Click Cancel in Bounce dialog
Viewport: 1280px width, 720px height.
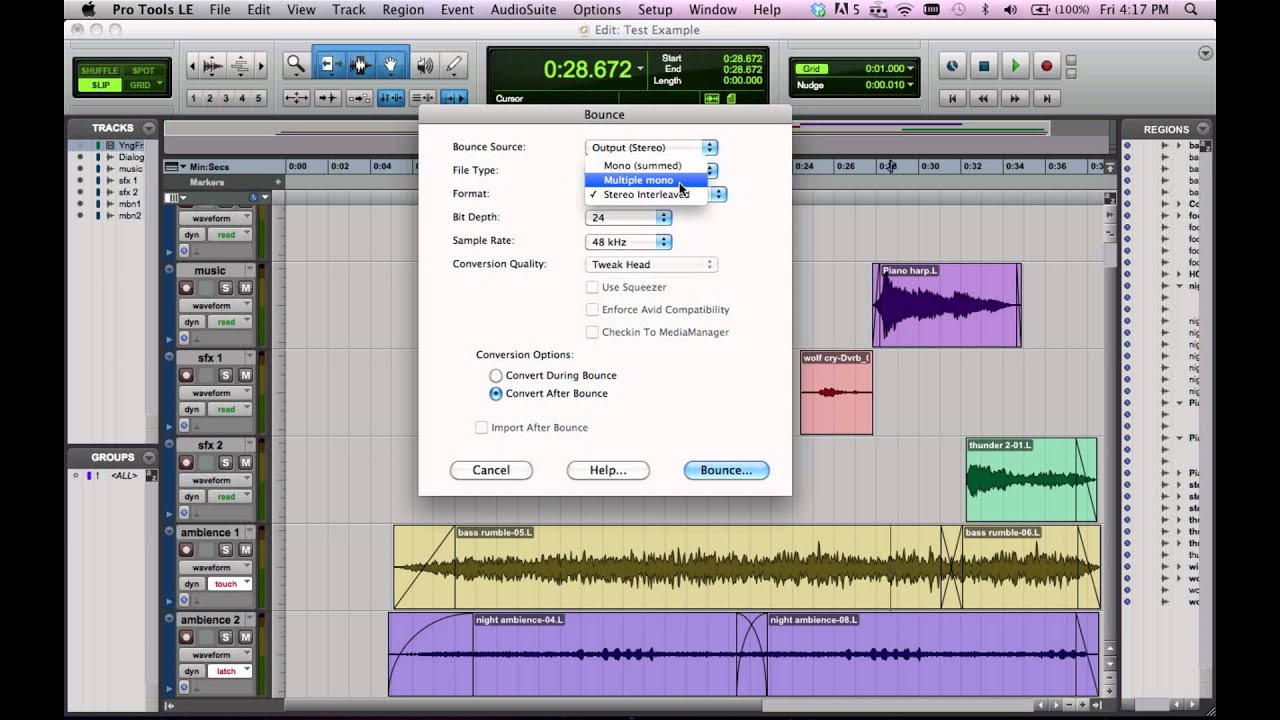(x=491, y=470)
